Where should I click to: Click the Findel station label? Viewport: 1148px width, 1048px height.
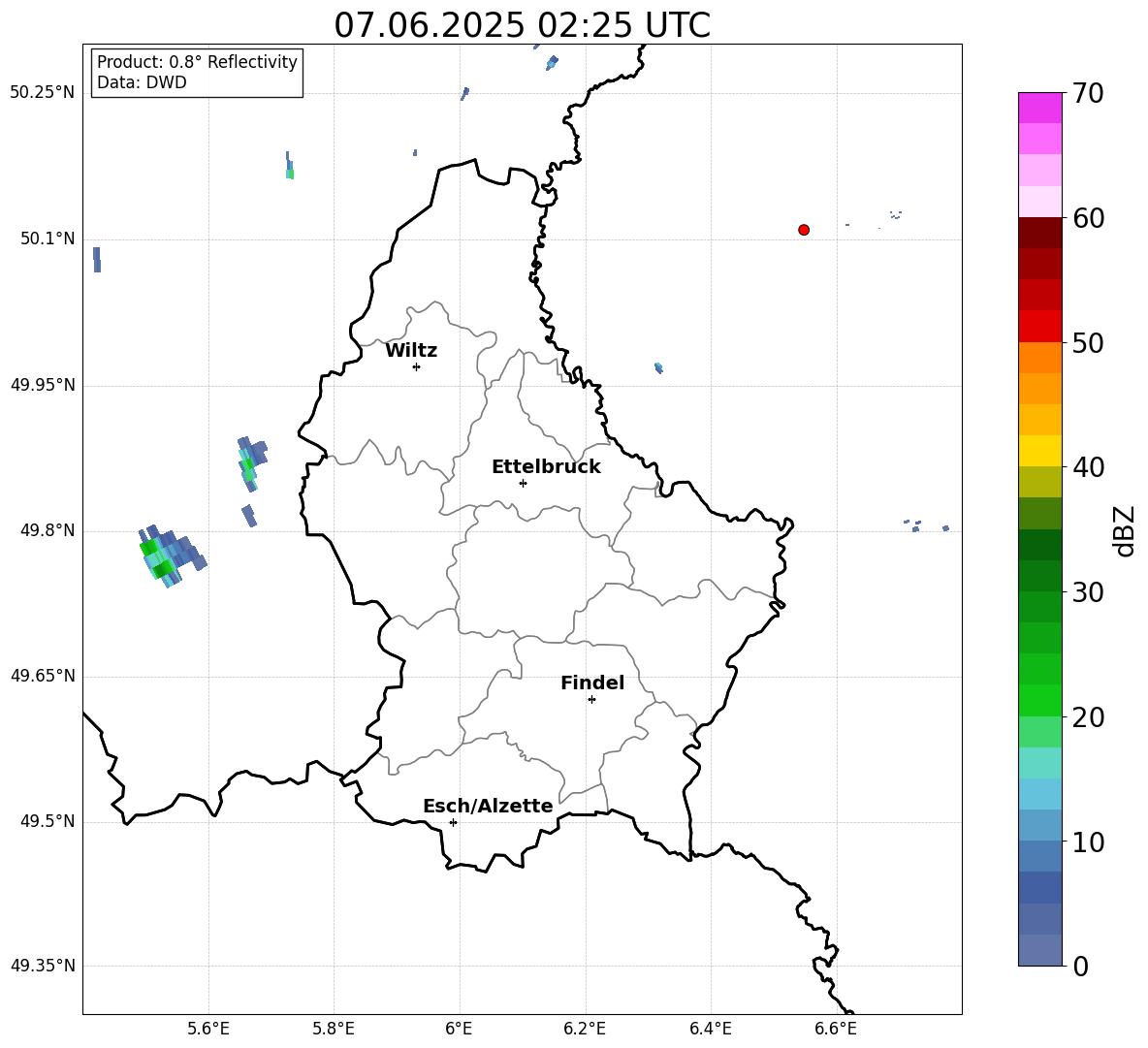pos(592,683)
